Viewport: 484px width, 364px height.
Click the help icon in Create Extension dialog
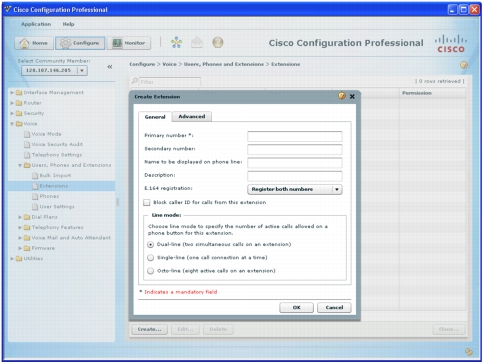pyautogui.click(x=342, y=96)
